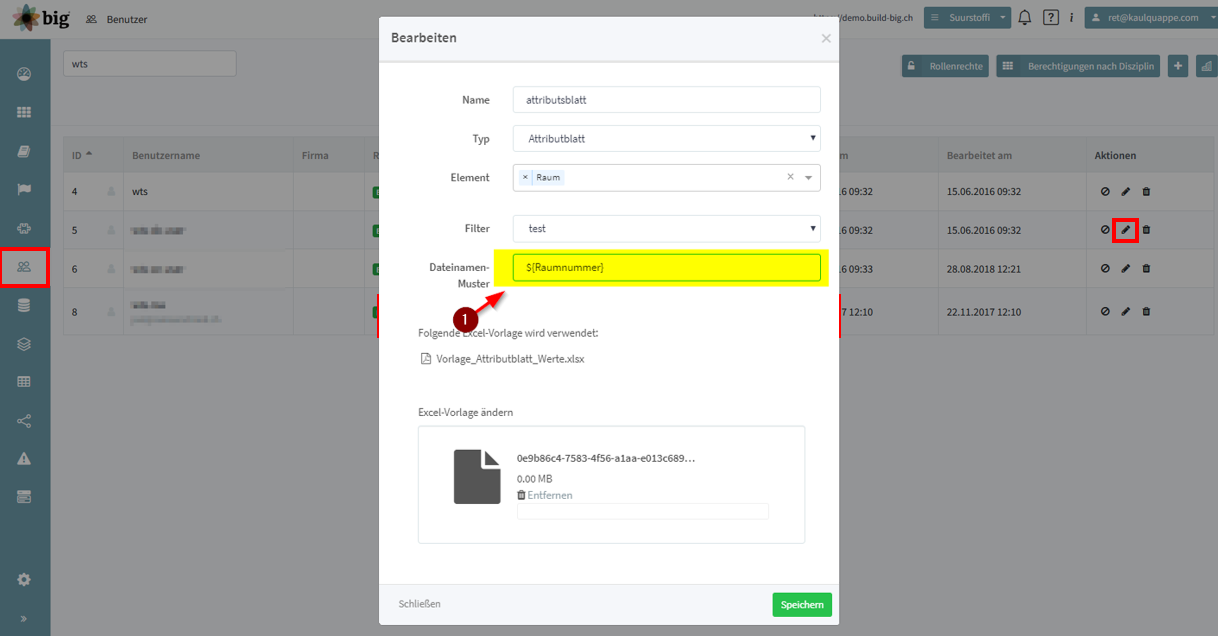Click Berechtigungen nach Disziplin button
This screenshot has width=1218, height=636.
tap(1079, 66)
